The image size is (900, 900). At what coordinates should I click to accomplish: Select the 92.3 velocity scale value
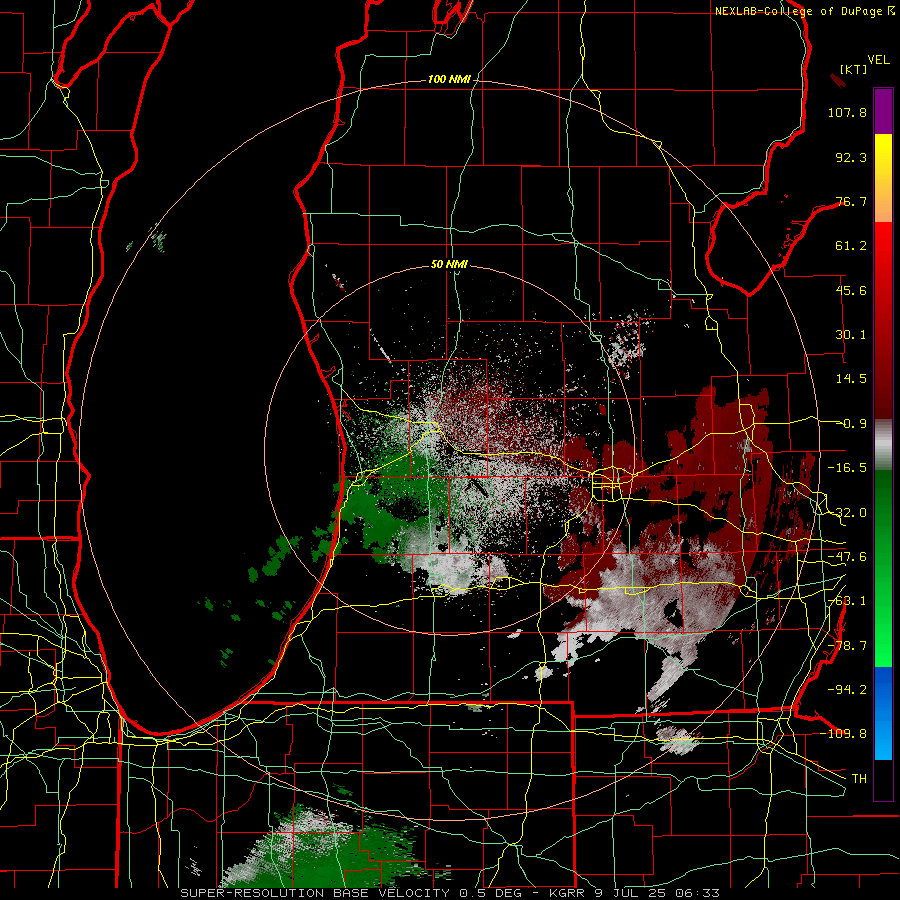[x=851, y=157]
